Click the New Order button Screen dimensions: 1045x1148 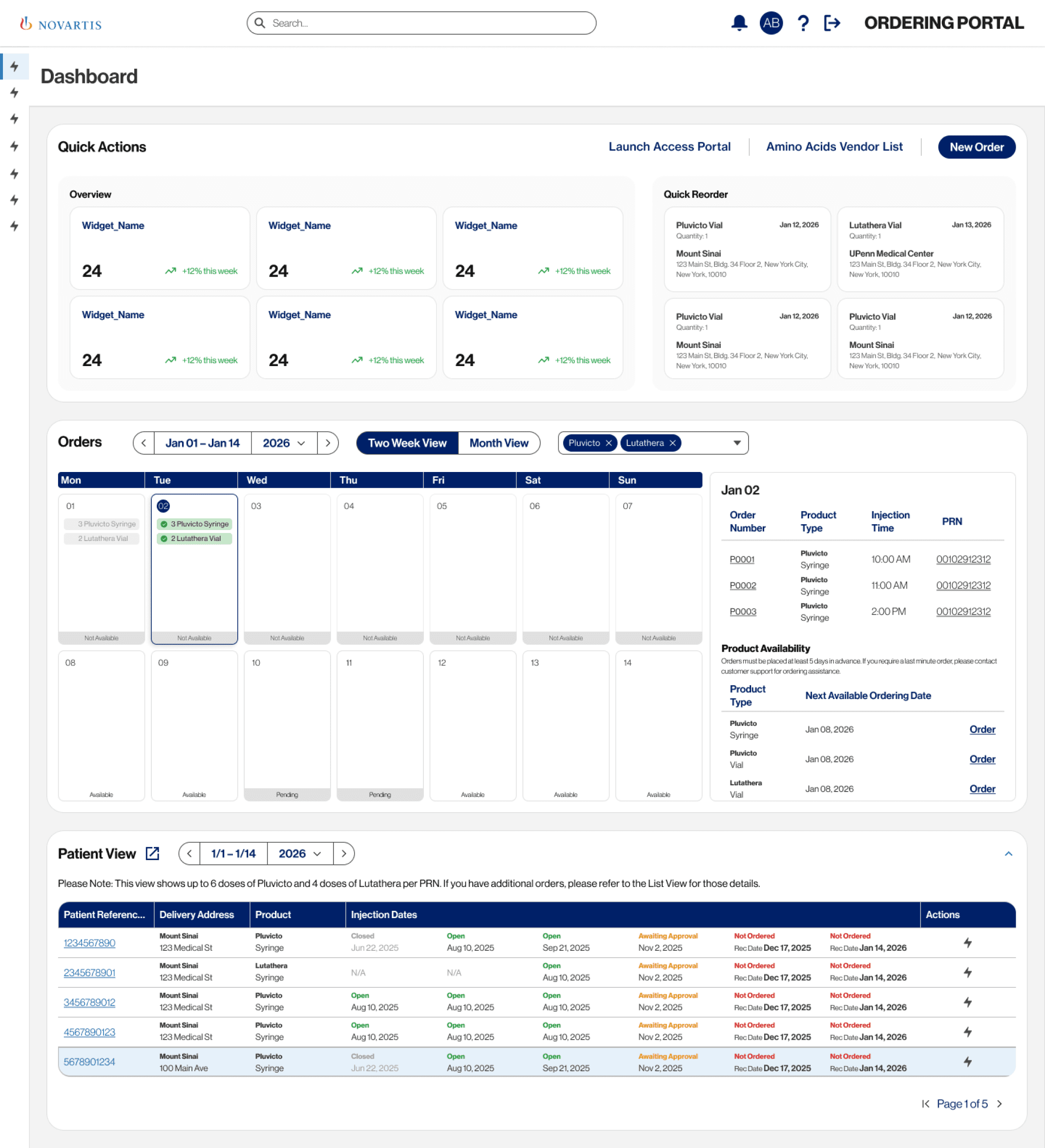(976, 147)
